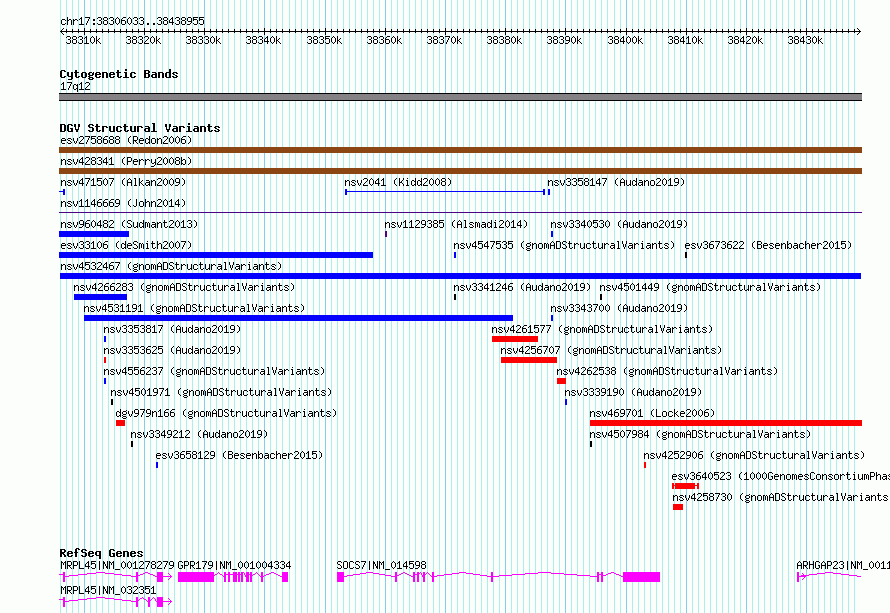Click the nsv4261577 red variant bar
This screenshot has height=613, width=890.
point(515,339)
